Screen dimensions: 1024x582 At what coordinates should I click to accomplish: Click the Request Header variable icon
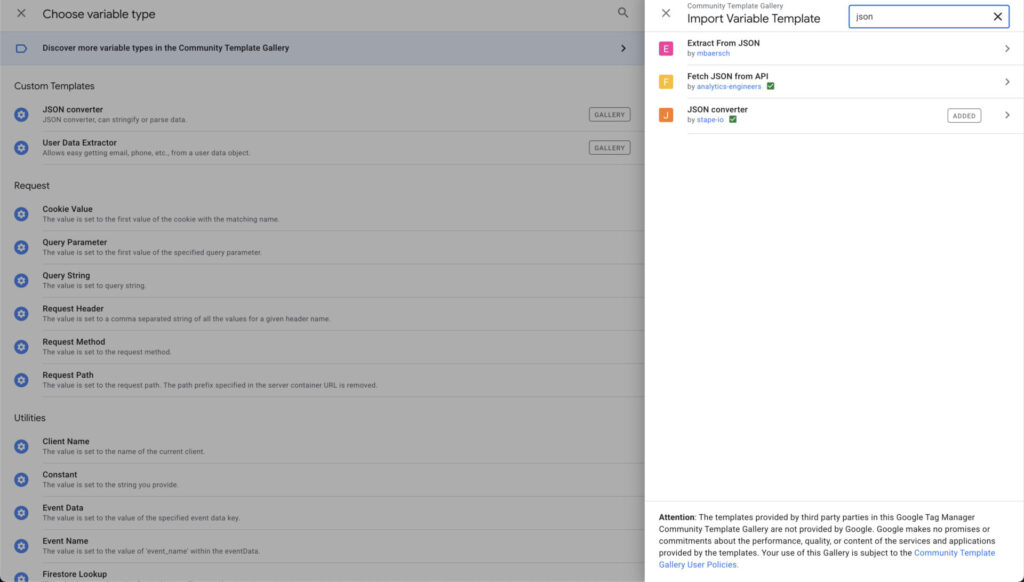pyautogui.click(x=21, y=314)
